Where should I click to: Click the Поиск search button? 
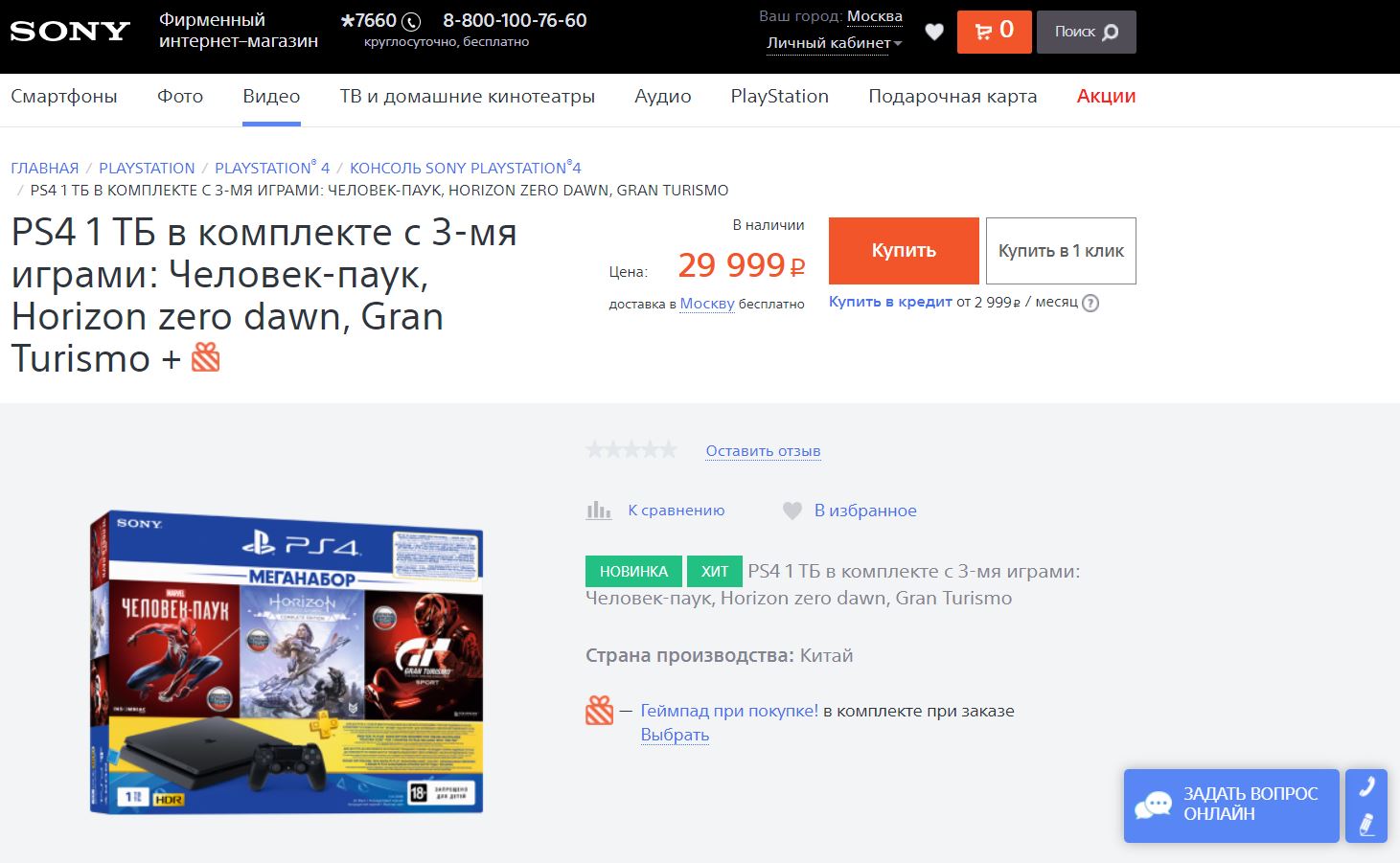pos(1087,32)
